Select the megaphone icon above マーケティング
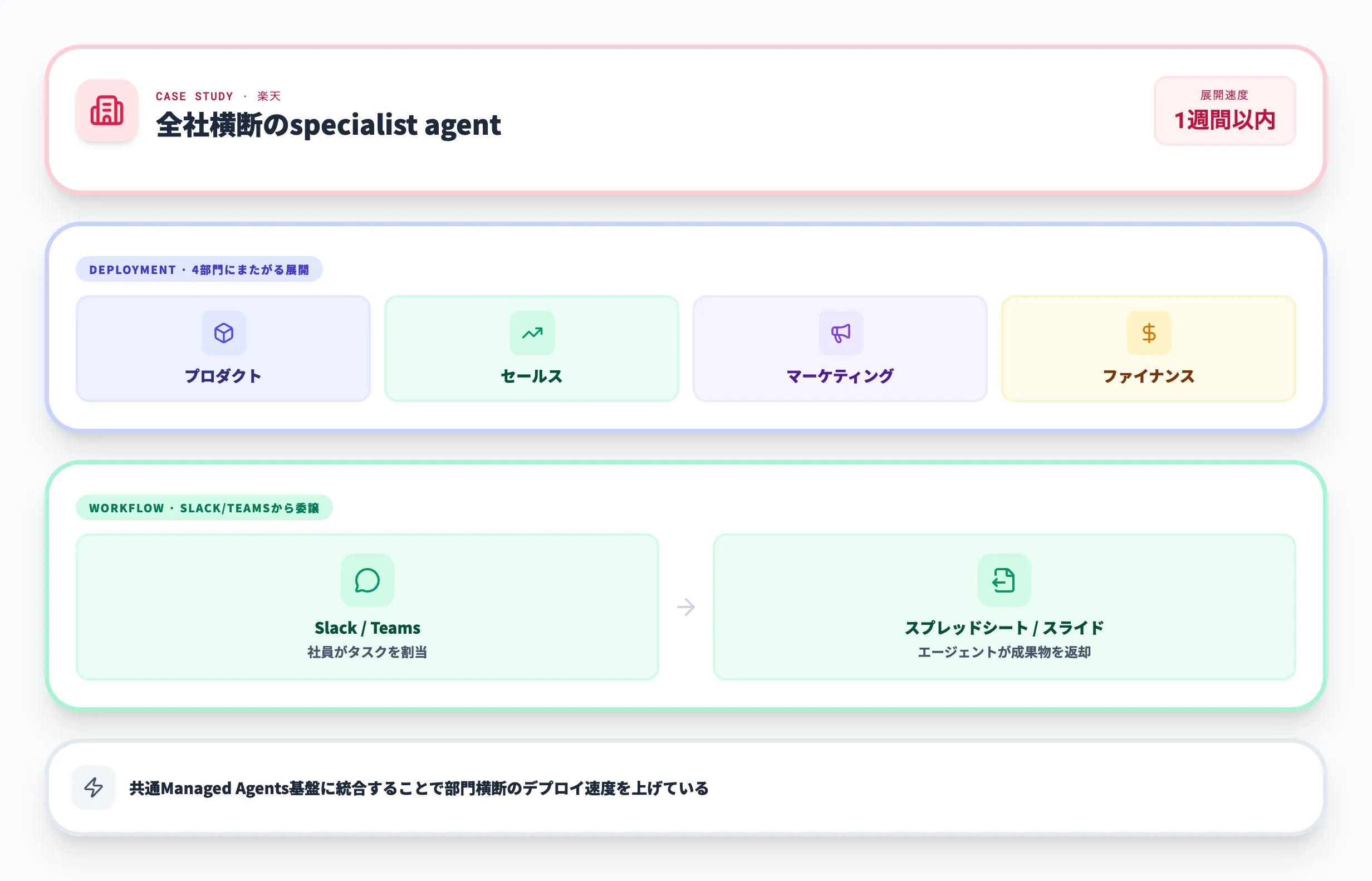Image resolution: width=1372 pixels, height=881 pixels. pyautogui.click(x=840, y=333)
